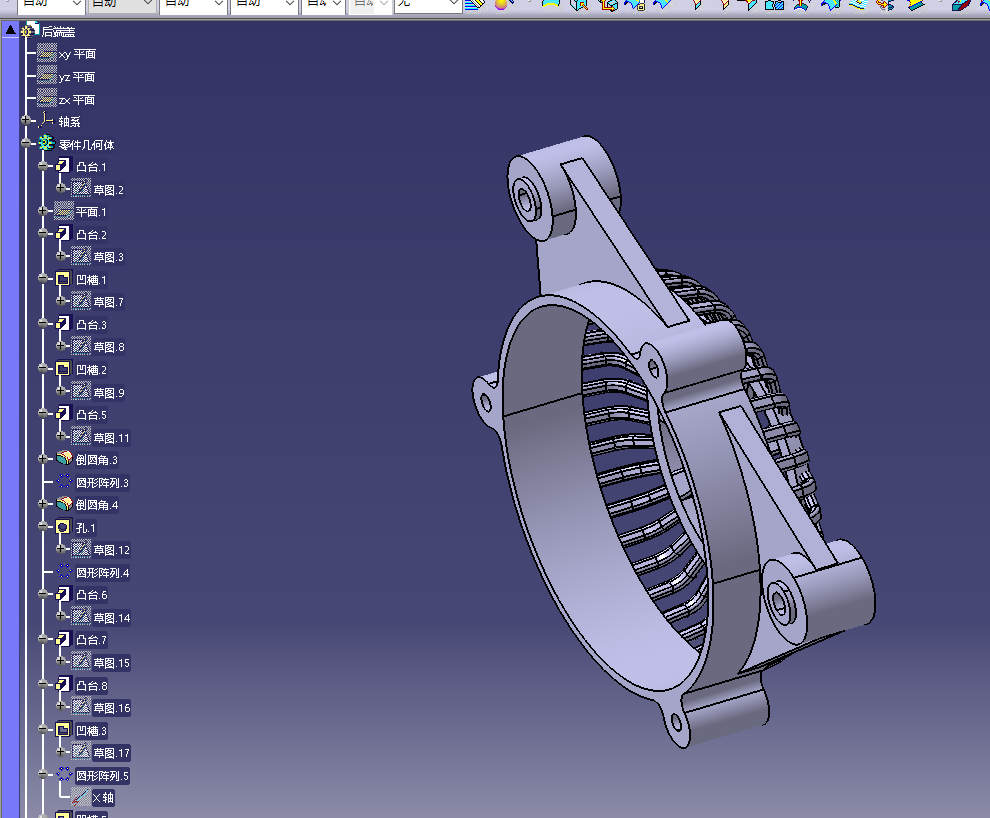Collapse the 凹槽.3 node
The height and width of the screenshot is (818, 990).
click(43, 730)
